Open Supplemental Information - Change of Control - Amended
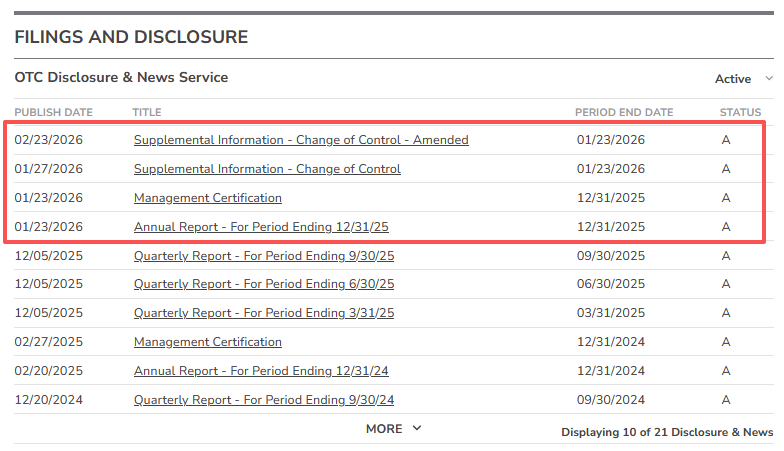The width and height of the screenshot is (784, 451). [x=301, y=140]
